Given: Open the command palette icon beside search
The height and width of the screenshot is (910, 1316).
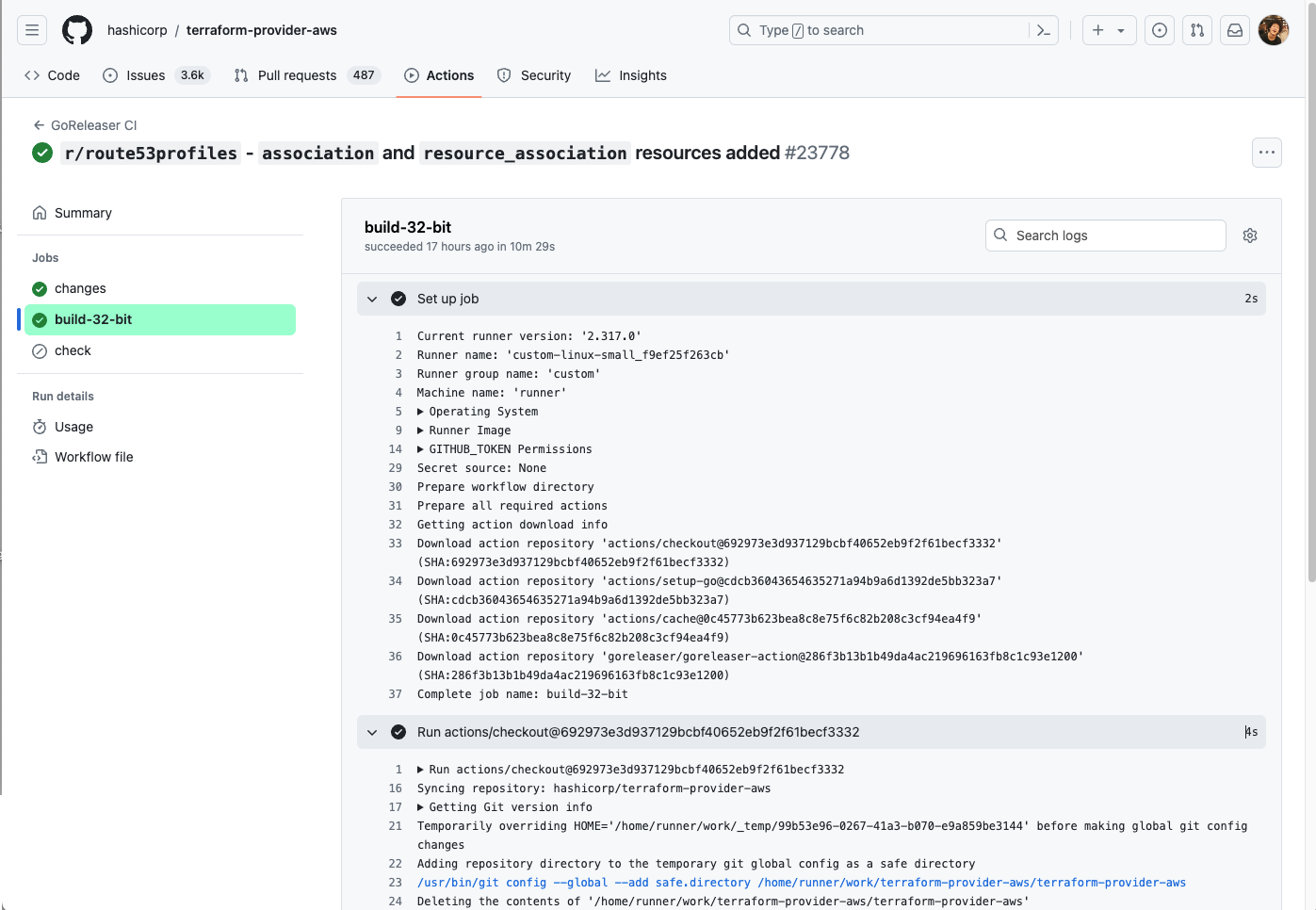Looking at the screenshot, I should click(x=1043, y=29).
